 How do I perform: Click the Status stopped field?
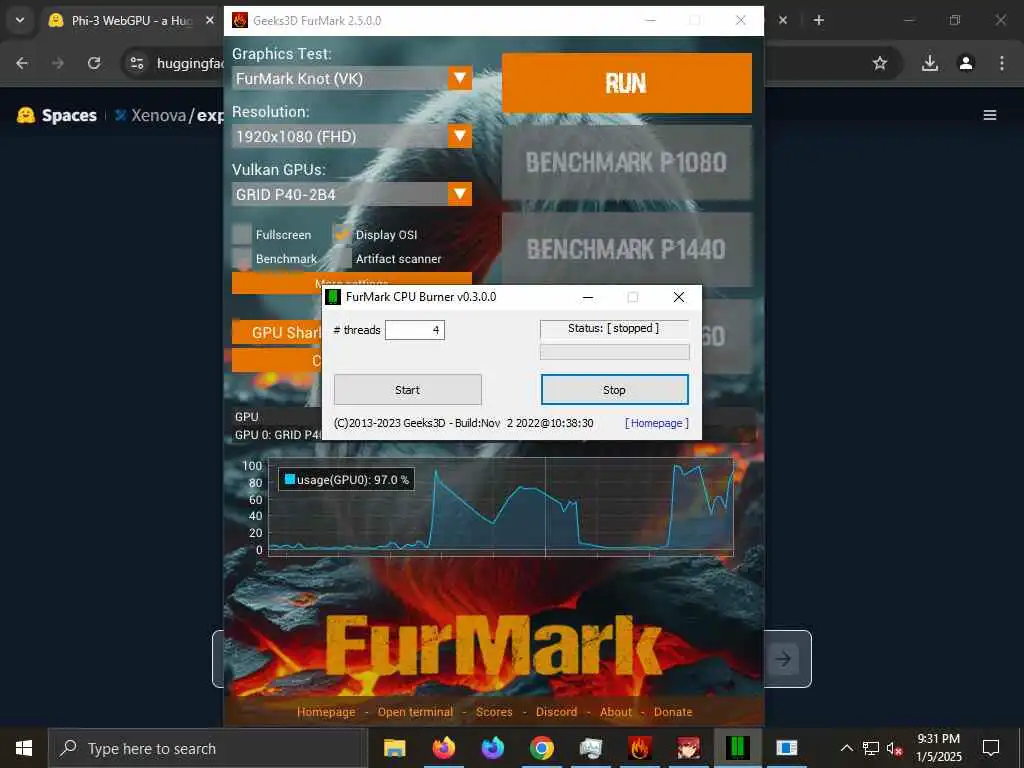tap(614, 328)
